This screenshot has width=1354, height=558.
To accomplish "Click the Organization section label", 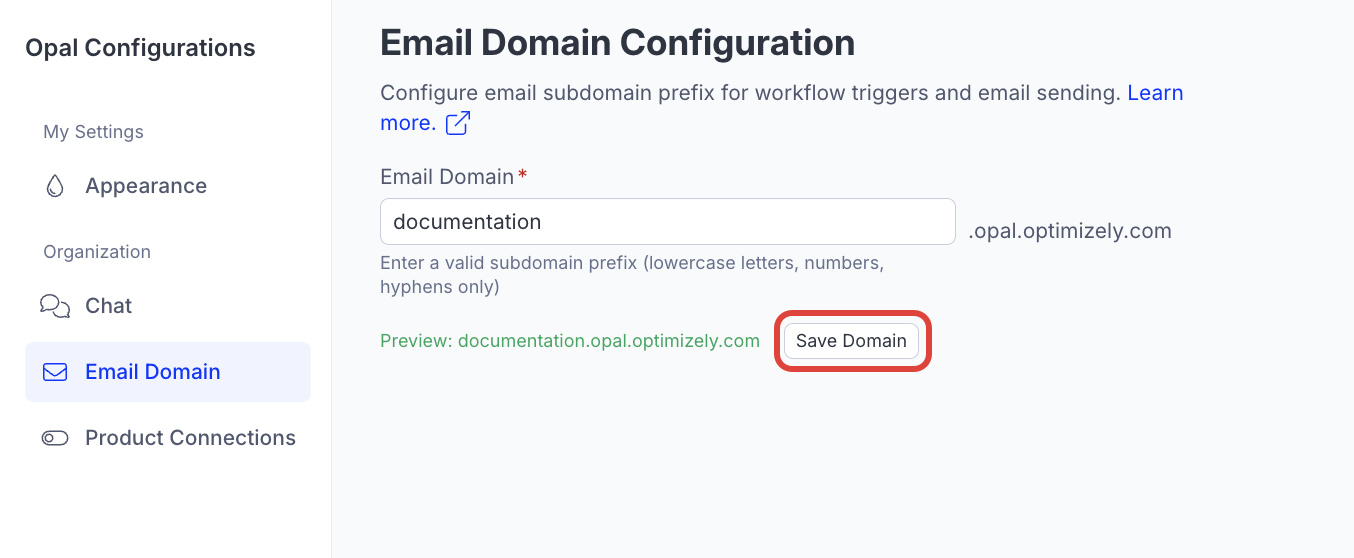I will (x=97, y=252).
